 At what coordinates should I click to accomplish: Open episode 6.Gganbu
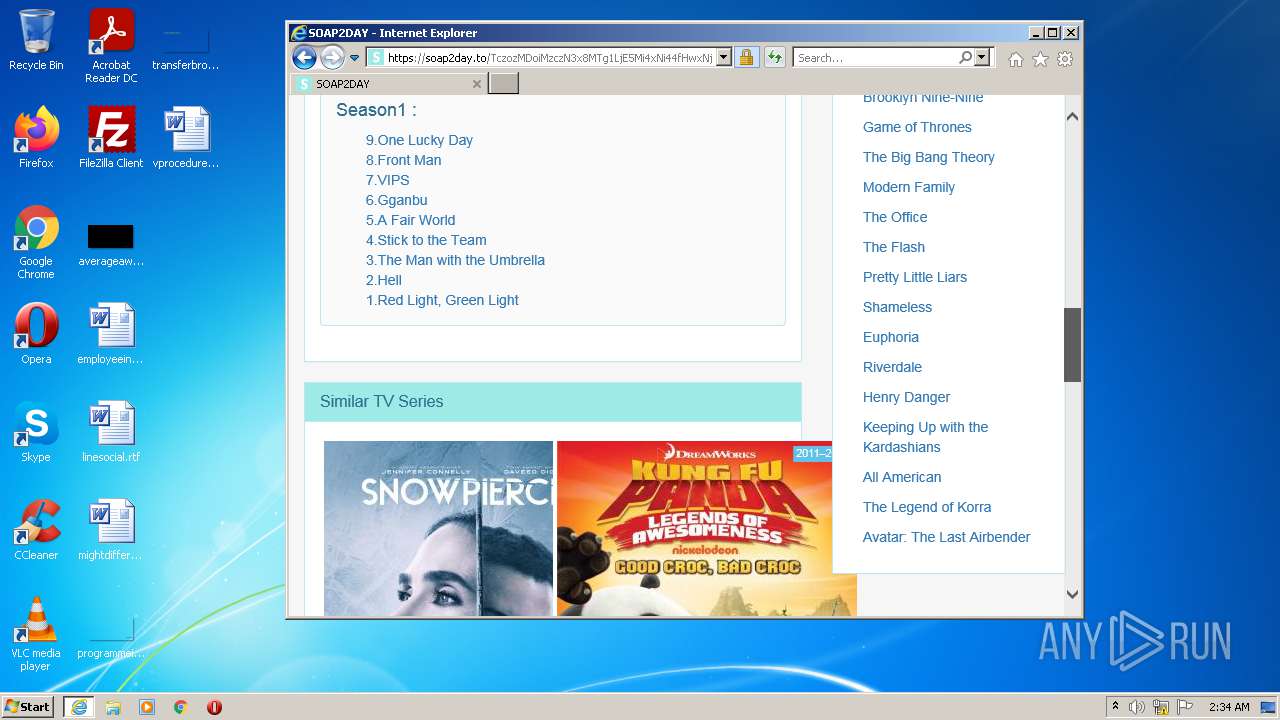pos(397,200)
